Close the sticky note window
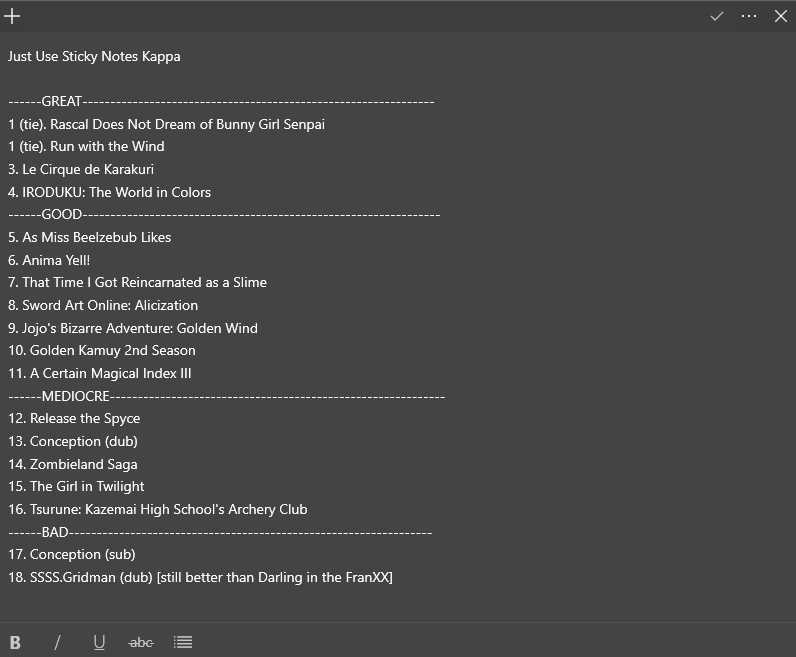Viewport: 796px width, 657px height. click(x=781, y=16)
